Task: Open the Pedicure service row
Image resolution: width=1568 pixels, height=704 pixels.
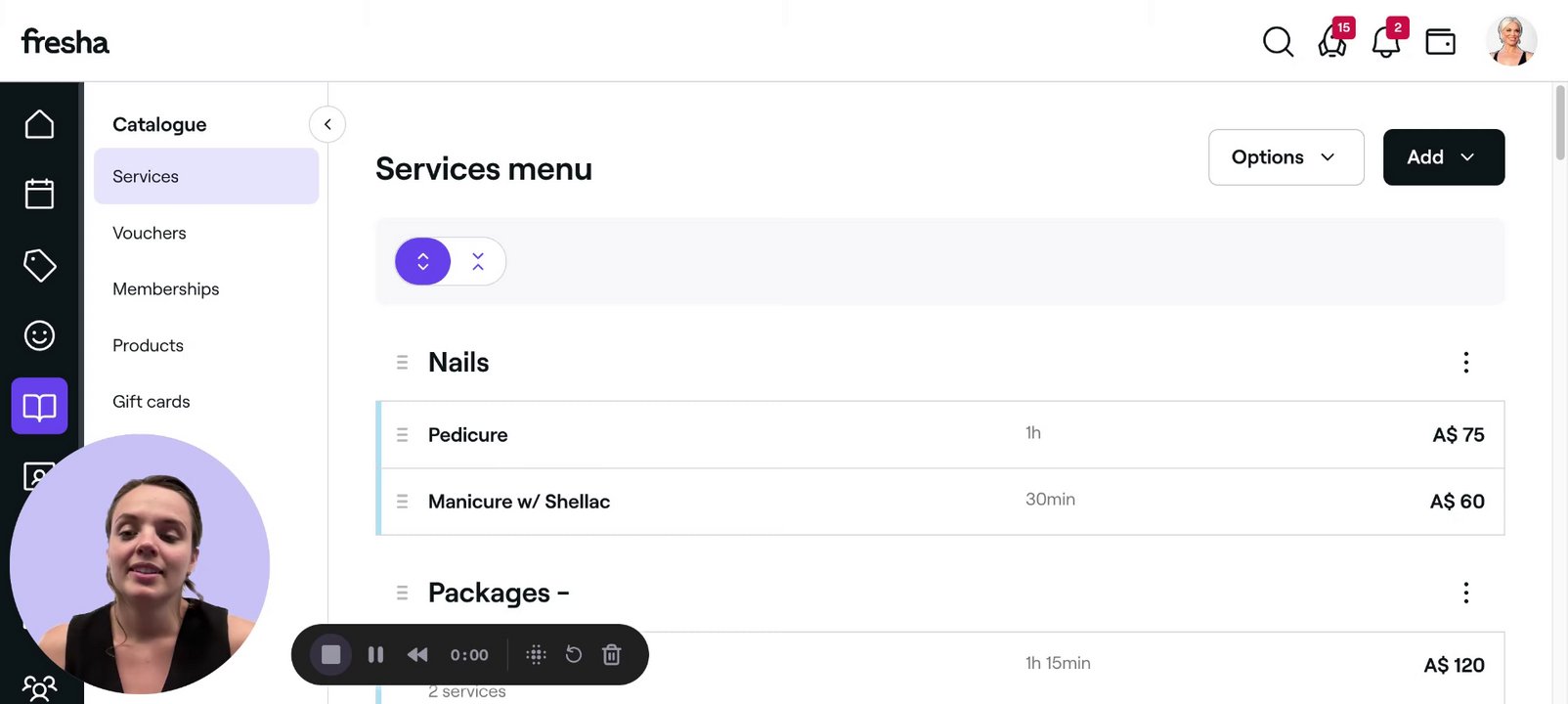Action: pyautogui.click(x=468, y=435)
